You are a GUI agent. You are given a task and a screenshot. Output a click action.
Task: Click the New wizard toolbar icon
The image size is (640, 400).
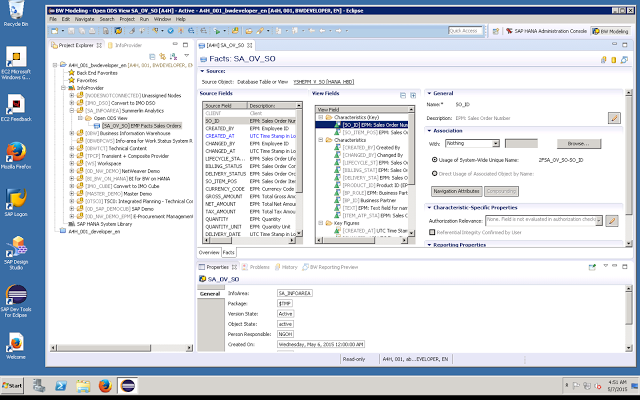click(x=54, y=31)
